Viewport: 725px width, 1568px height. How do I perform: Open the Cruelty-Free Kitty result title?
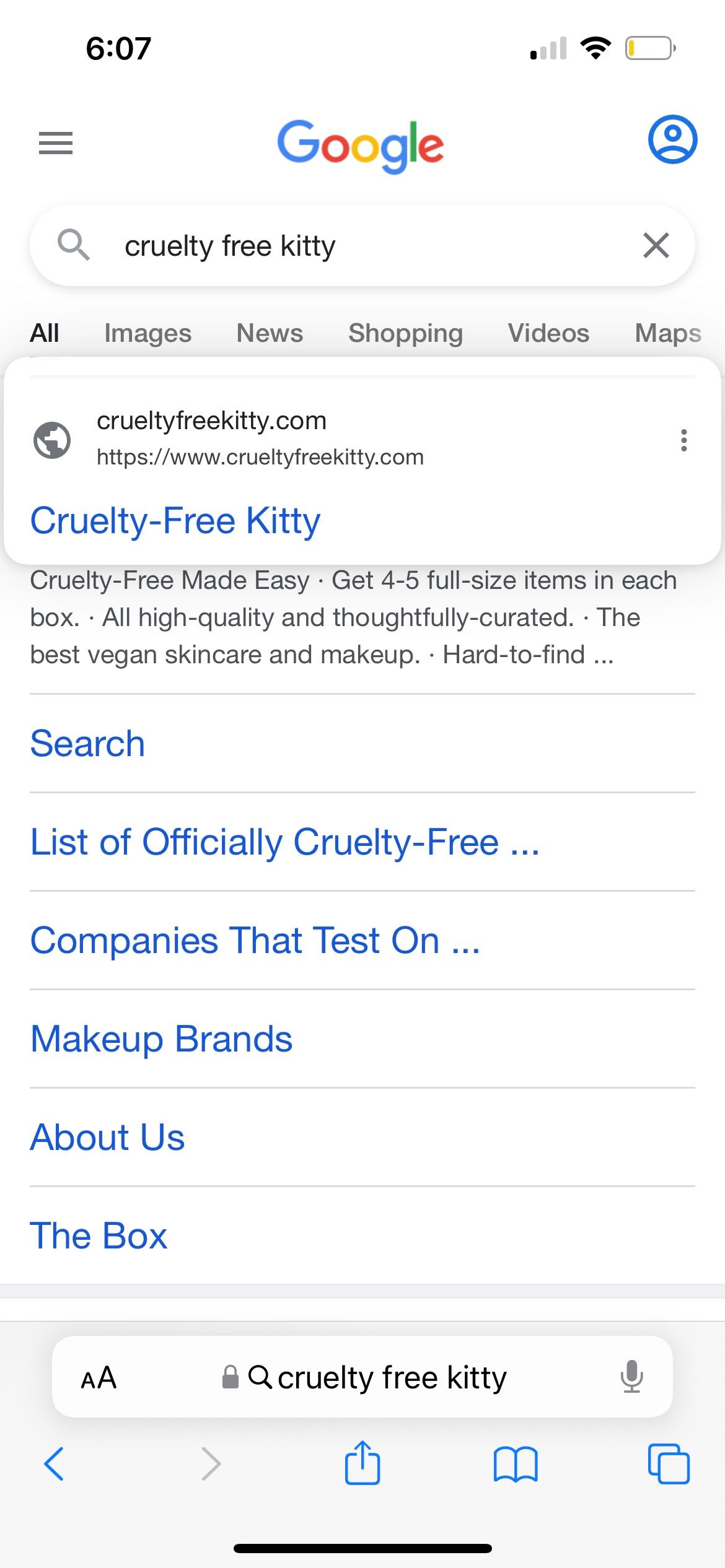[175, 520]
